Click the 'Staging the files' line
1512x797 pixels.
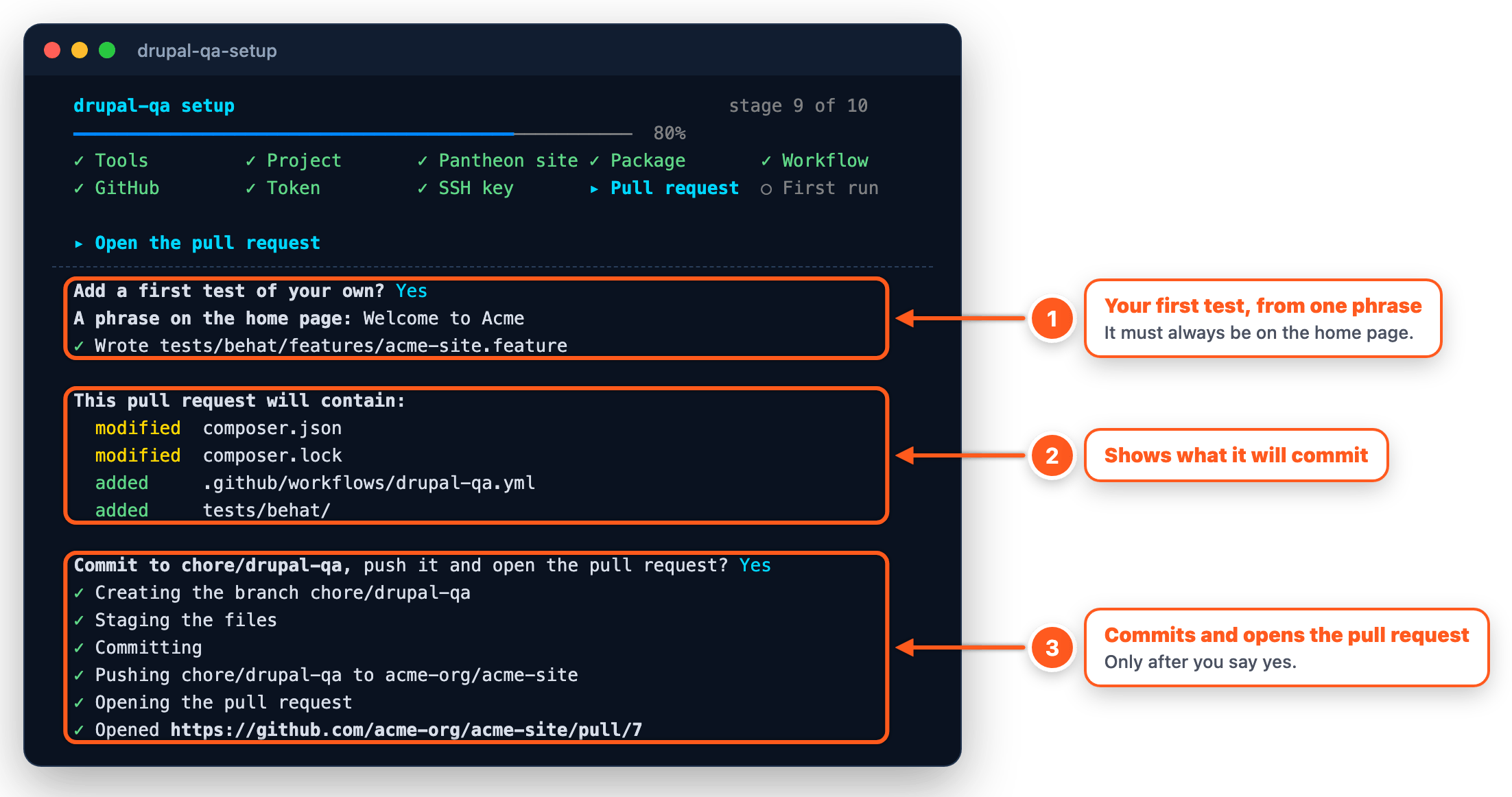click(175, 620)
